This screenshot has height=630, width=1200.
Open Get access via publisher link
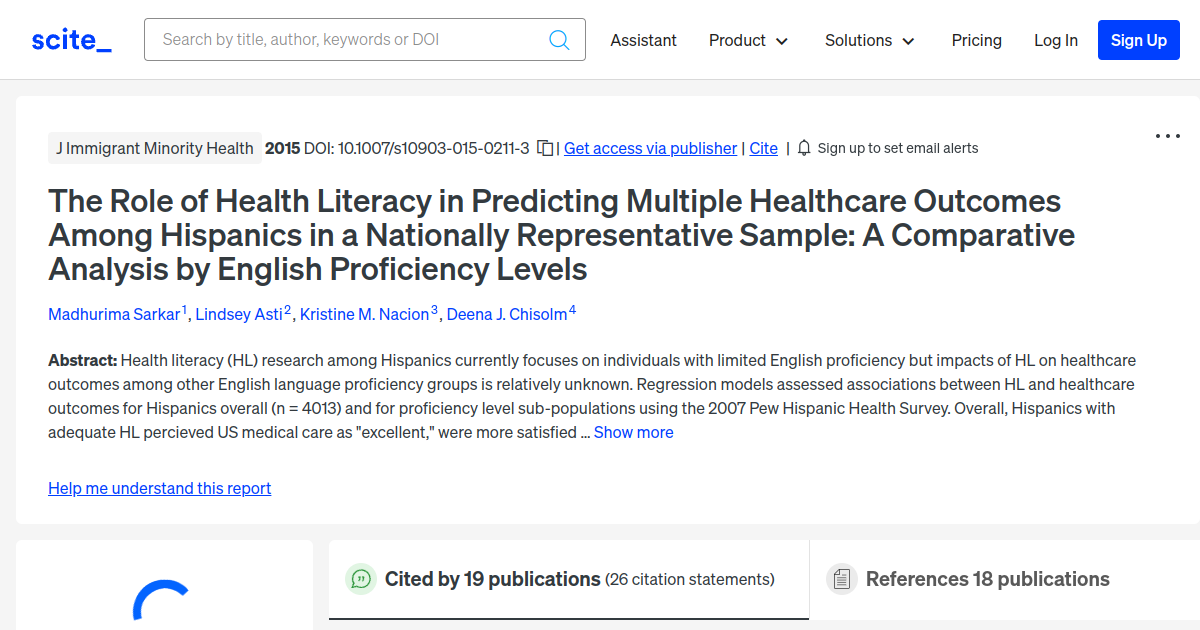coord(650,148)
